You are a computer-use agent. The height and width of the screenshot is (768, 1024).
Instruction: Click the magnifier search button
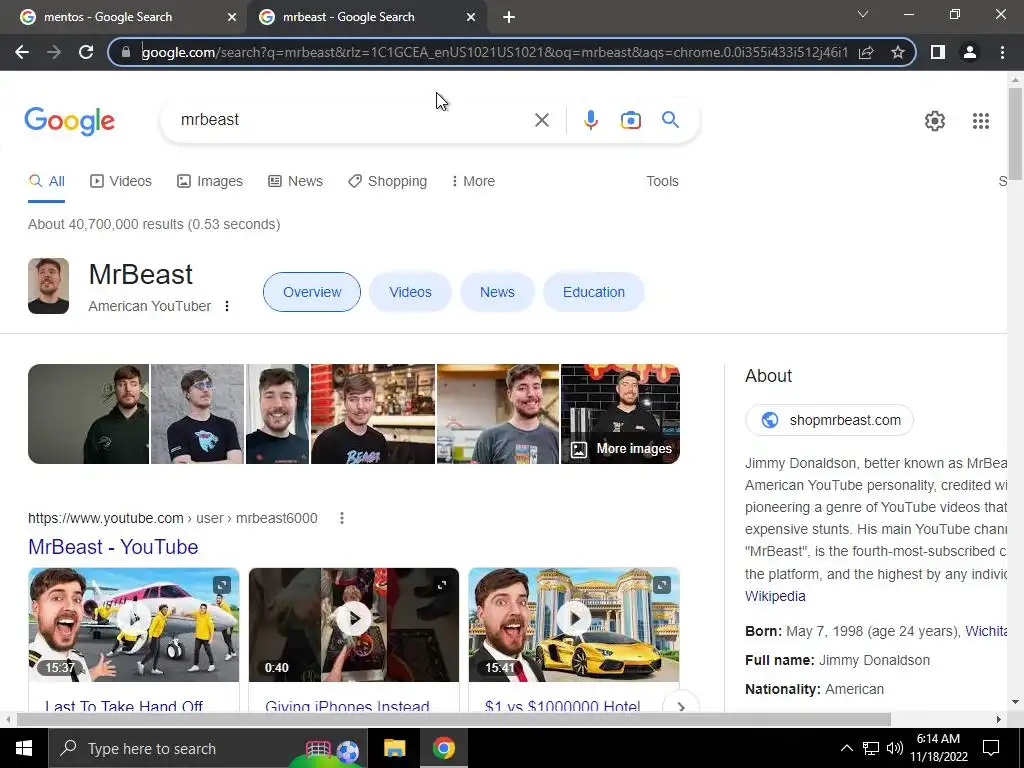tap(670, 120)
